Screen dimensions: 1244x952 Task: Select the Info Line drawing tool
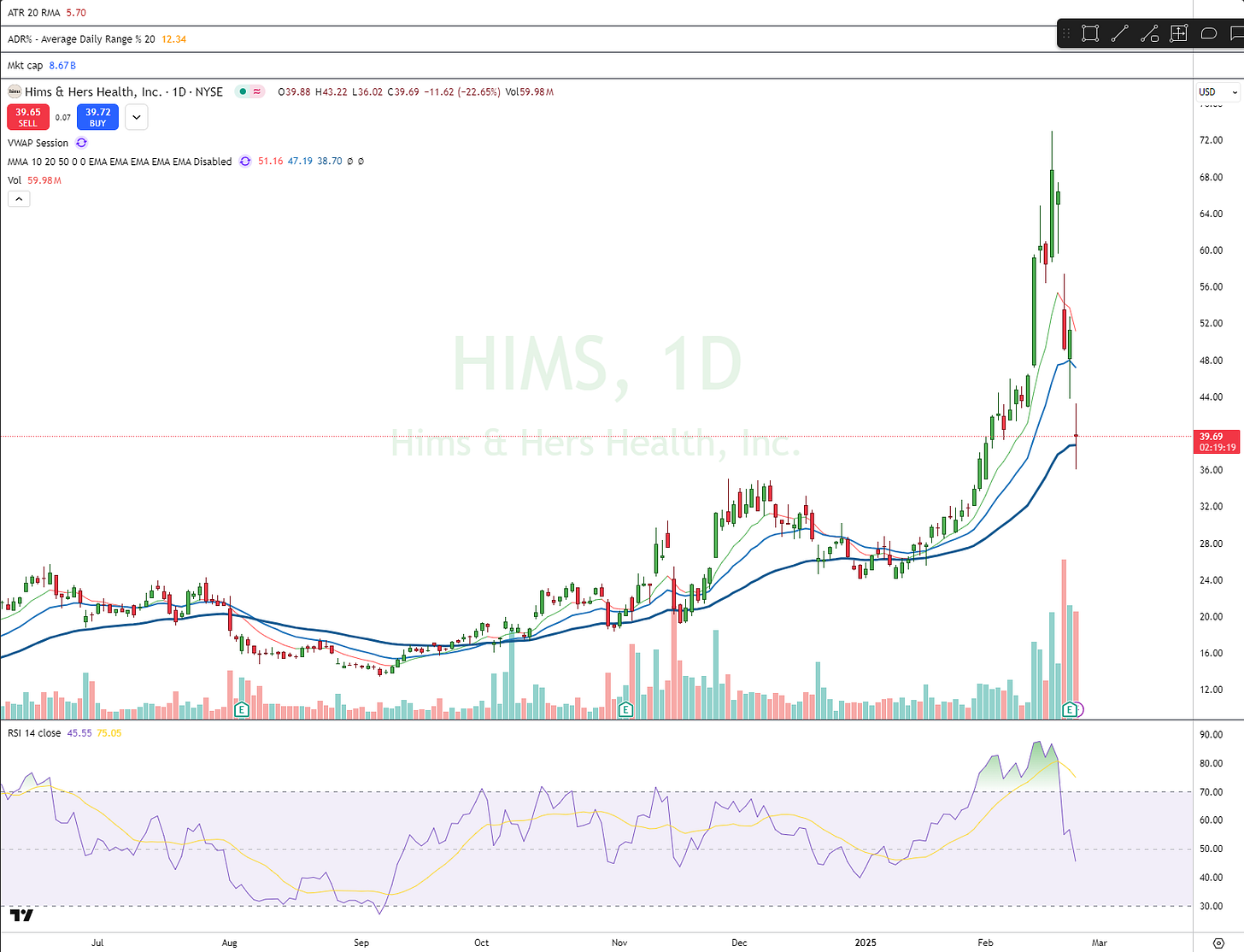tap(1149, 33)
